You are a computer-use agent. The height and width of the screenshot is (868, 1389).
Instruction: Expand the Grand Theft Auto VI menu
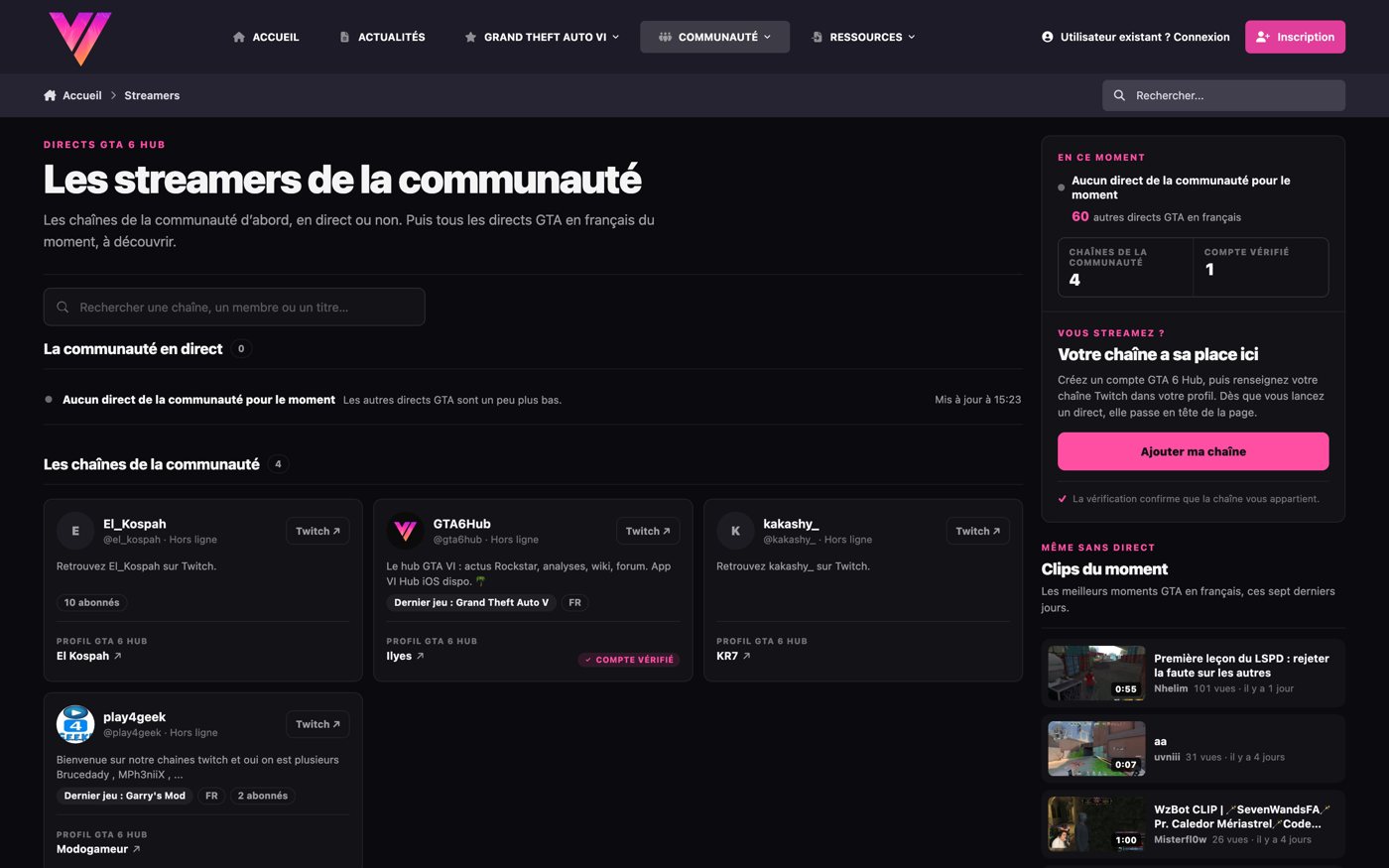pos(542,37)
